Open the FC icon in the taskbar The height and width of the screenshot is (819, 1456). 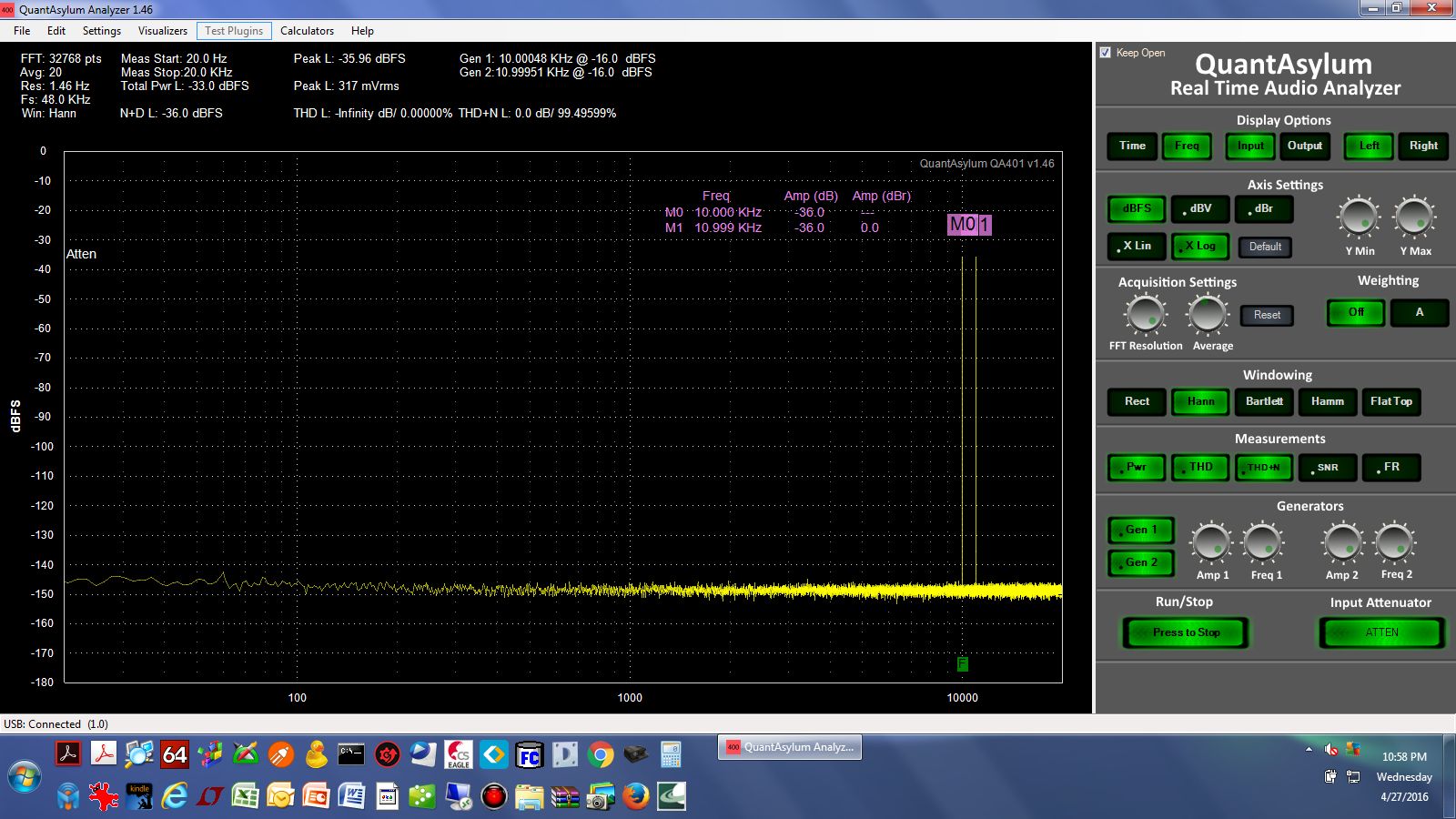point(529,754)
